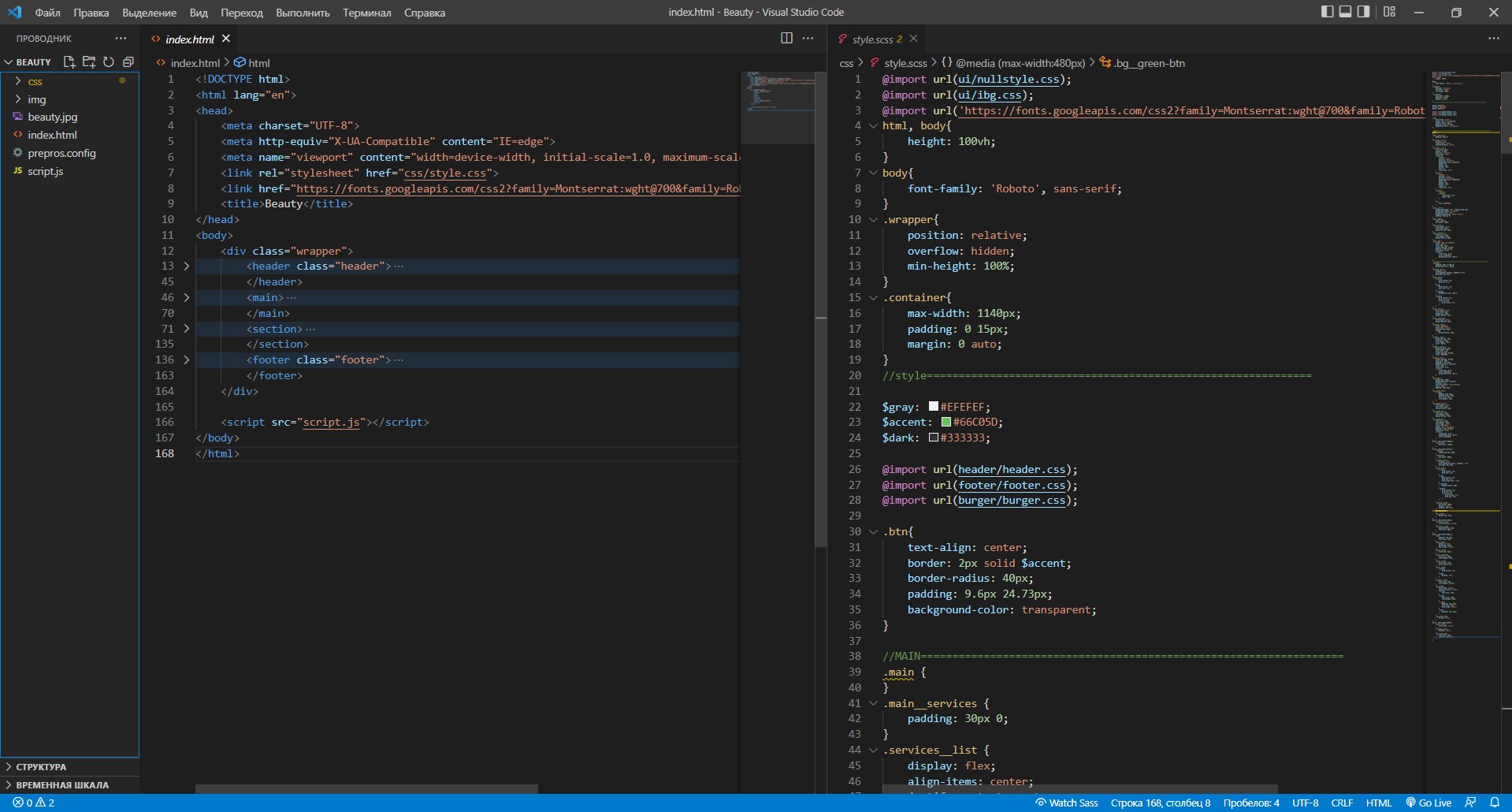
Task: Toggle the primary side bar visibility
Action: [x=1328, y=12]
